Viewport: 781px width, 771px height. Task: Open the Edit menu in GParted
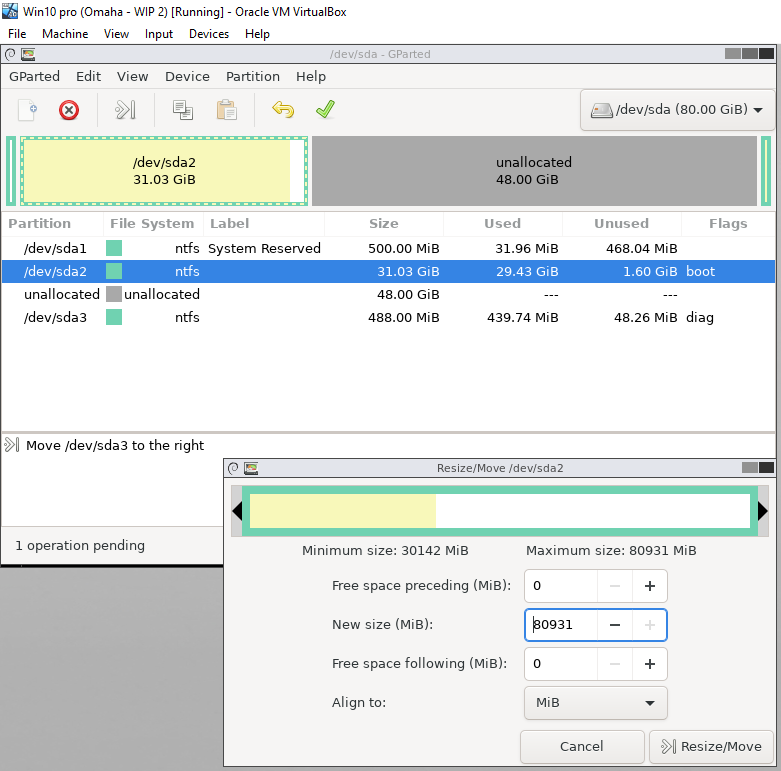88,76
